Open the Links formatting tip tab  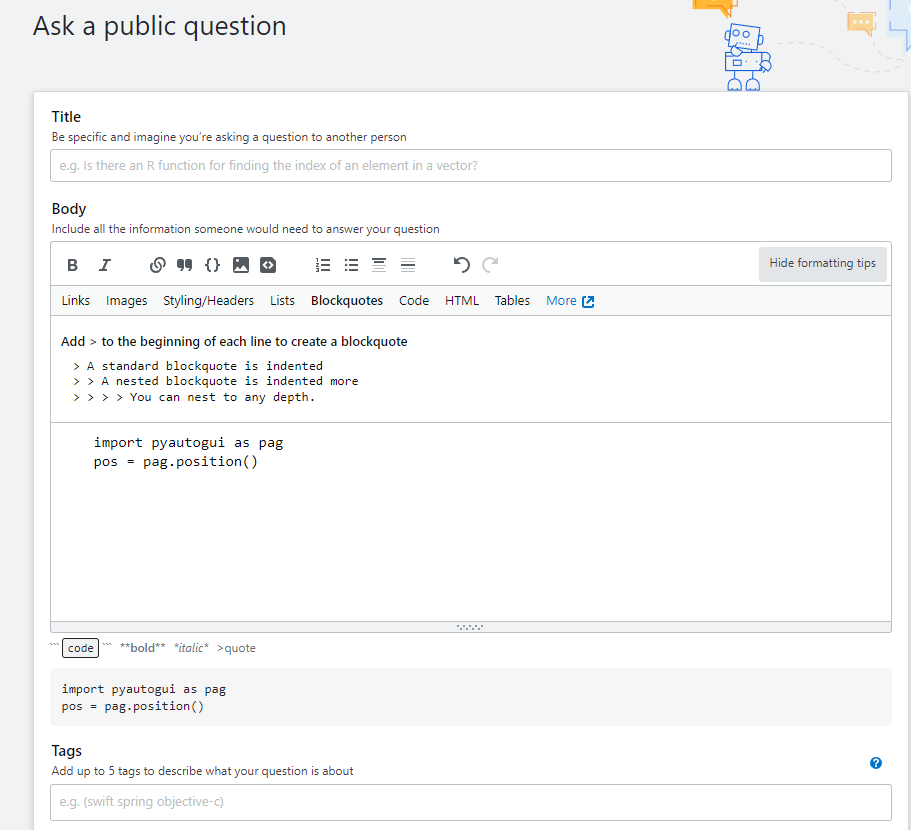coord(76,301)
